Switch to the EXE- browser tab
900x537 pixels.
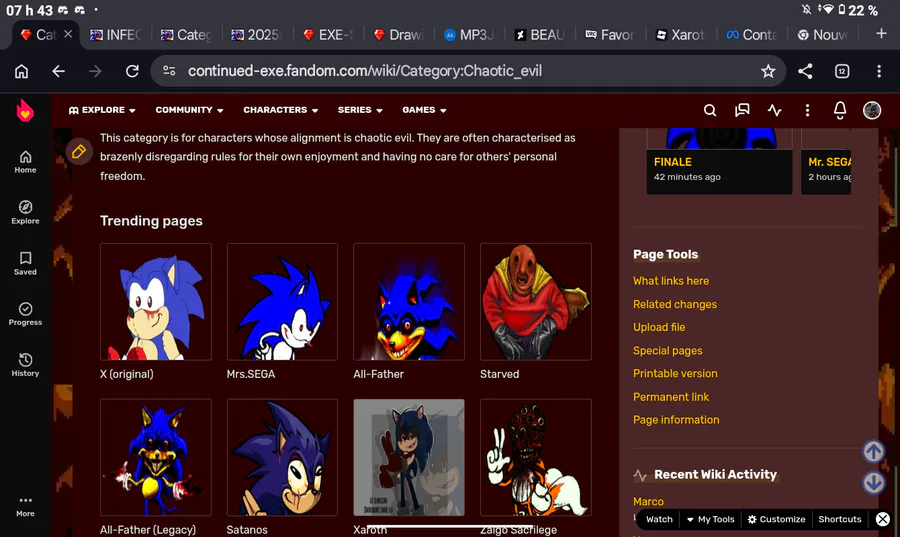(328, 35)
